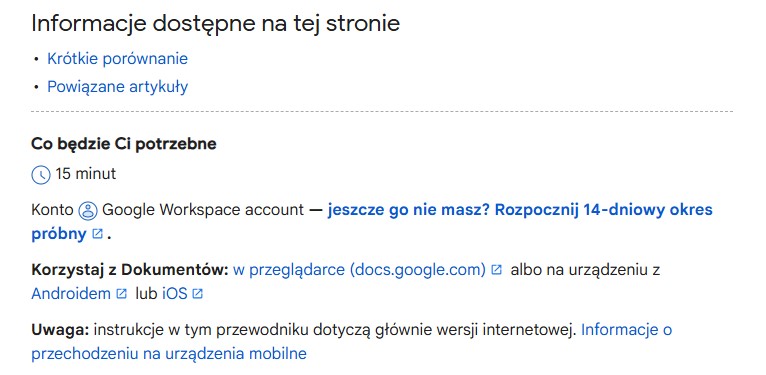Click the account person icon after Konto
The width and height of the screenshot is (766, 375).
[x=88, y=210]
